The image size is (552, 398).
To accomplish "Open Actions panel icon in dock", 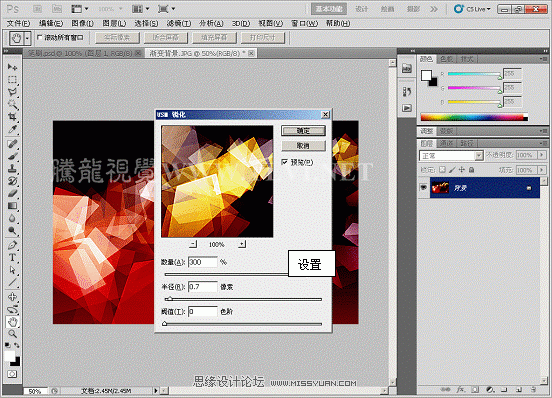I will point(407,108).
